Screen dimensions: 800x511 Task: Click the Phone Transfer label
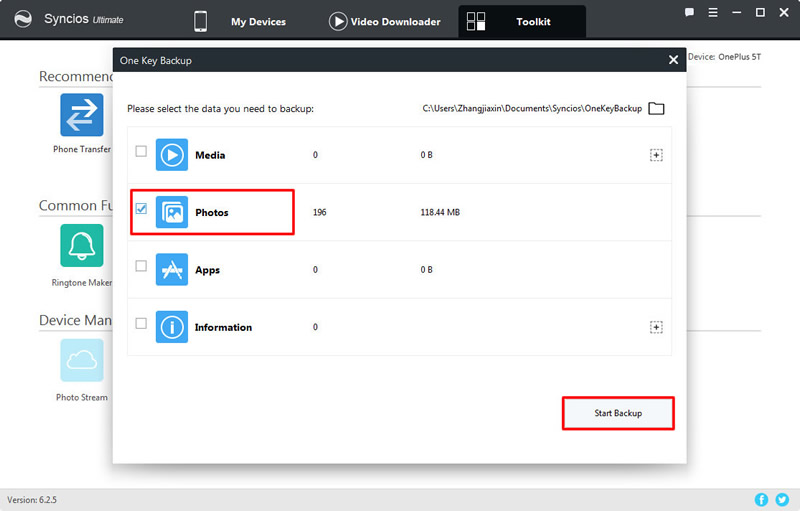click(x=82, y=149)
